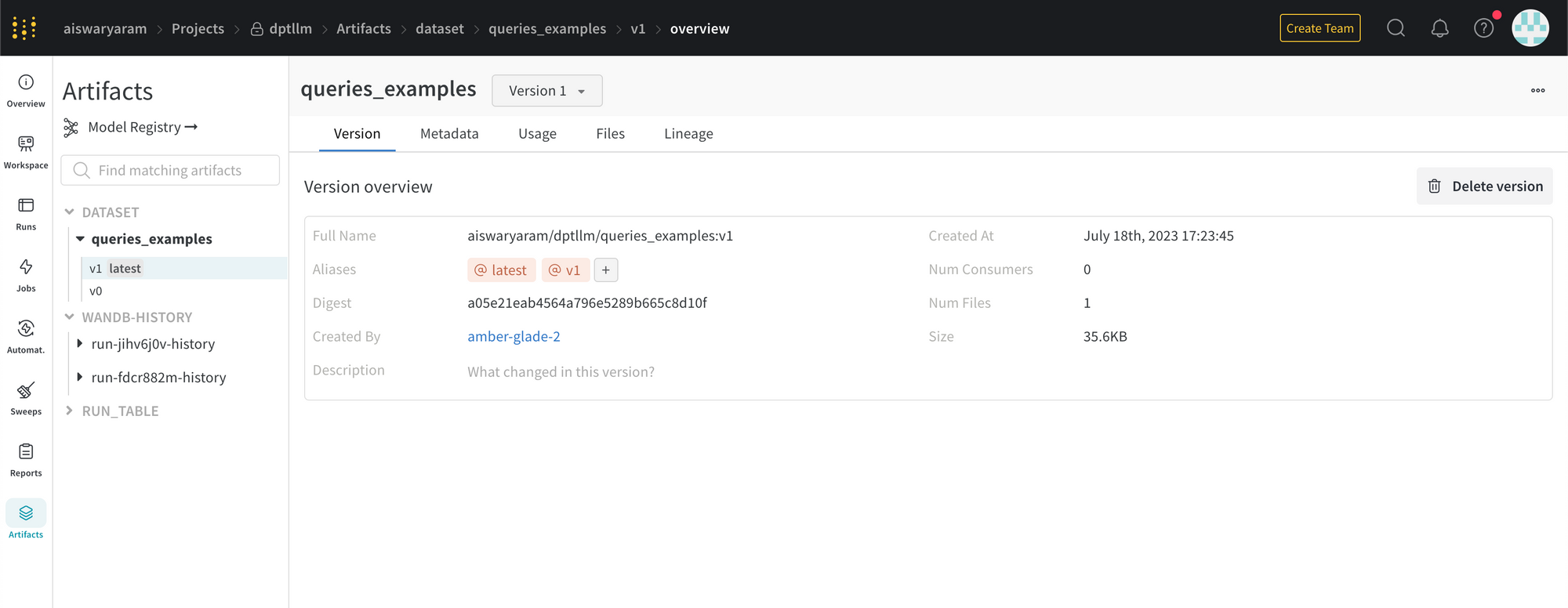Open the notifications bell

coord(1439,28)
